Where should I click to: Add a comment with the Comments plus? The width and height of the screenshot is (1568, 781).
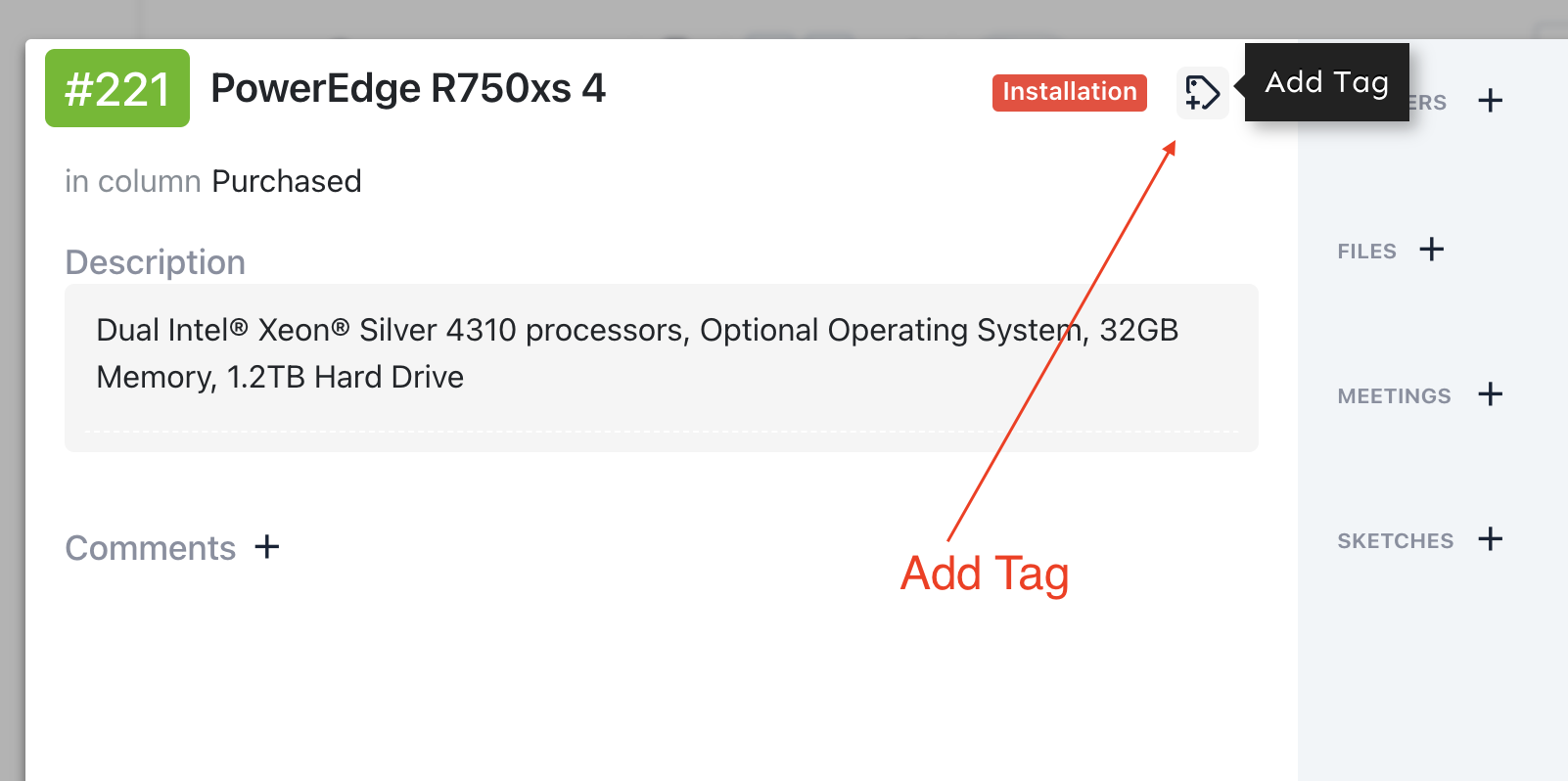[x=267, y=547]
